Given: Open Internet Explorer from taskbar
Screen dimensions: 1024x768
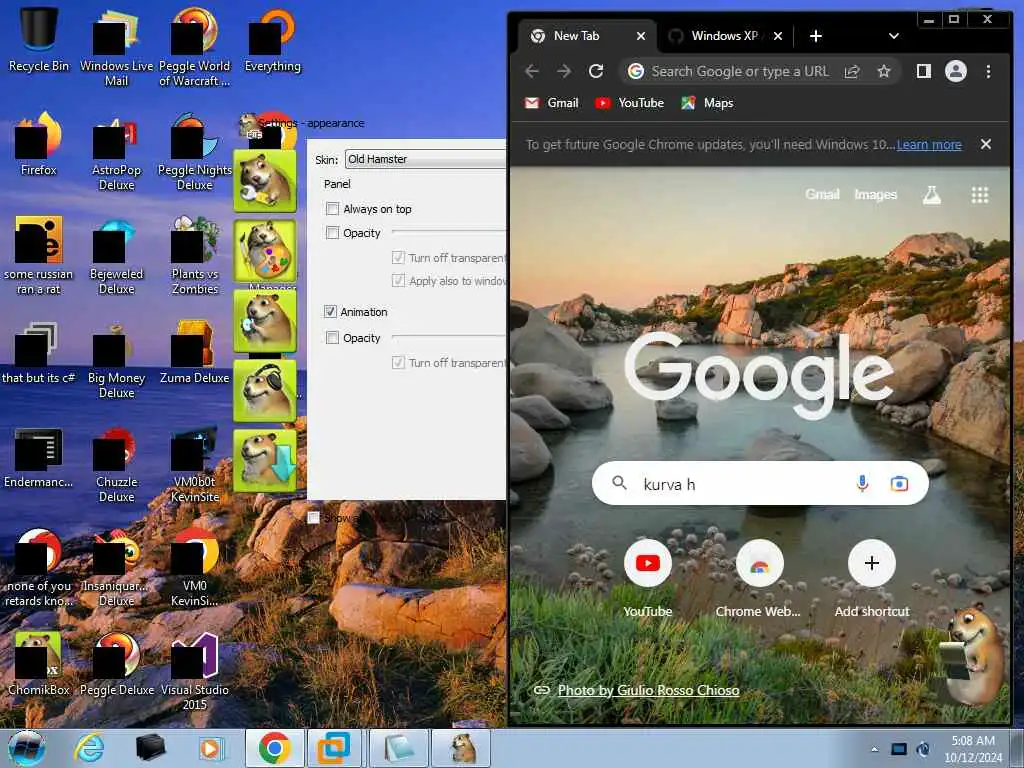Looking at the screenshot, I should (x=89, y=748).
